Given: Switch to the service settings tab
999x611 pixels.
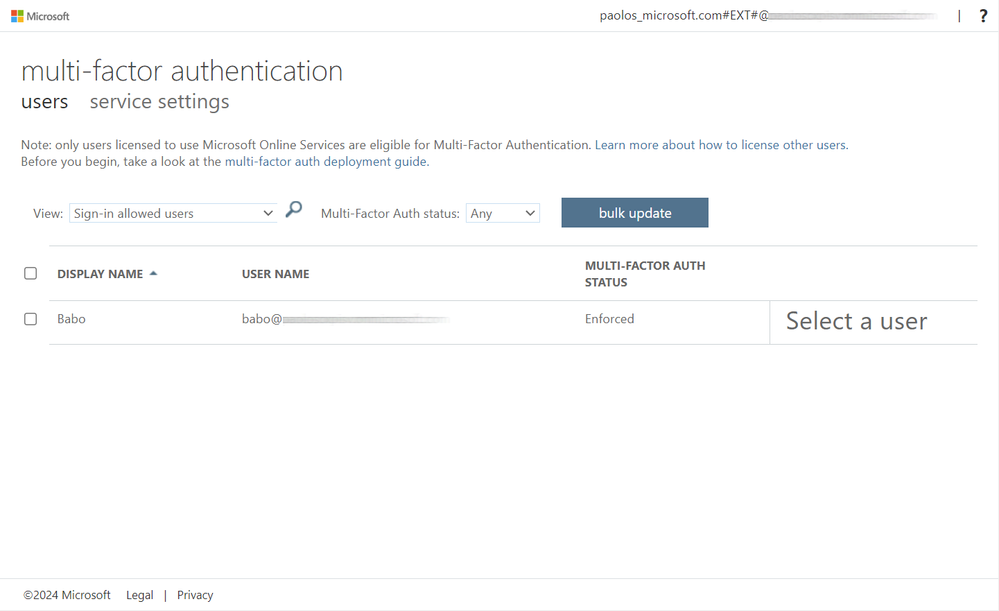Looking at the screenshot, I should point(159,101).
